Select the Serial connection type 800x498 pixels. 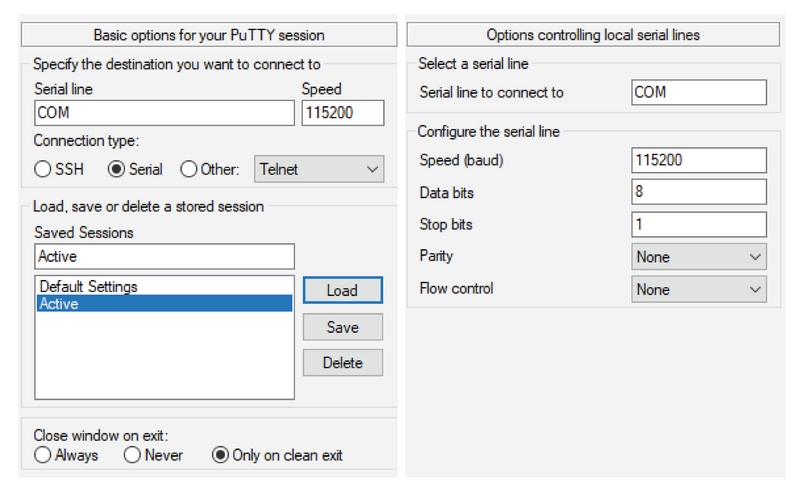(116, 170)
